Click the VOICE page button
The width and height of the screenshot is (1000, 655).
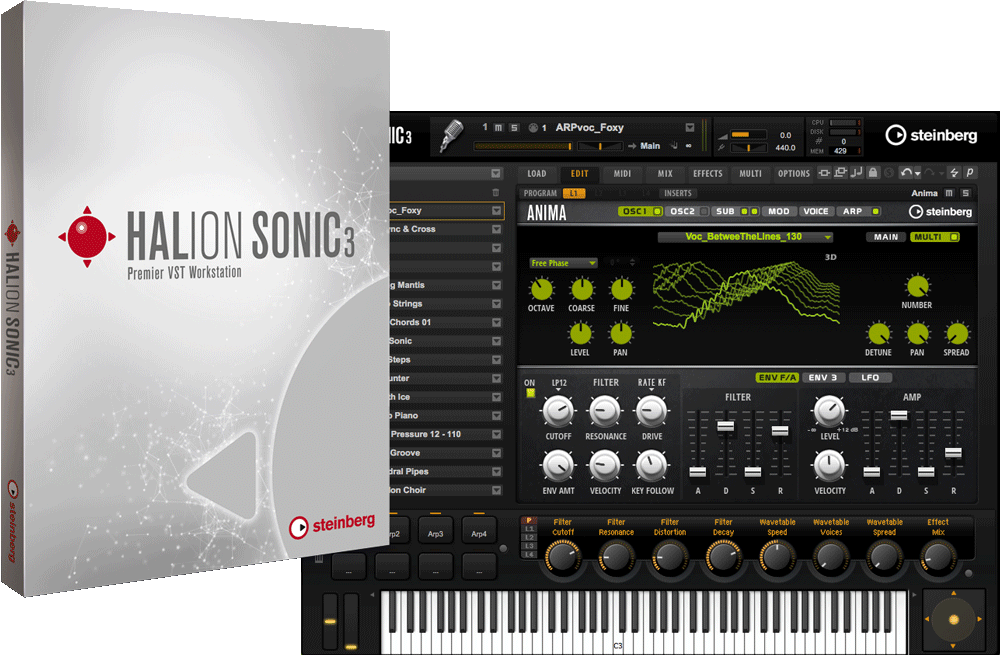(x=816, y=211)
